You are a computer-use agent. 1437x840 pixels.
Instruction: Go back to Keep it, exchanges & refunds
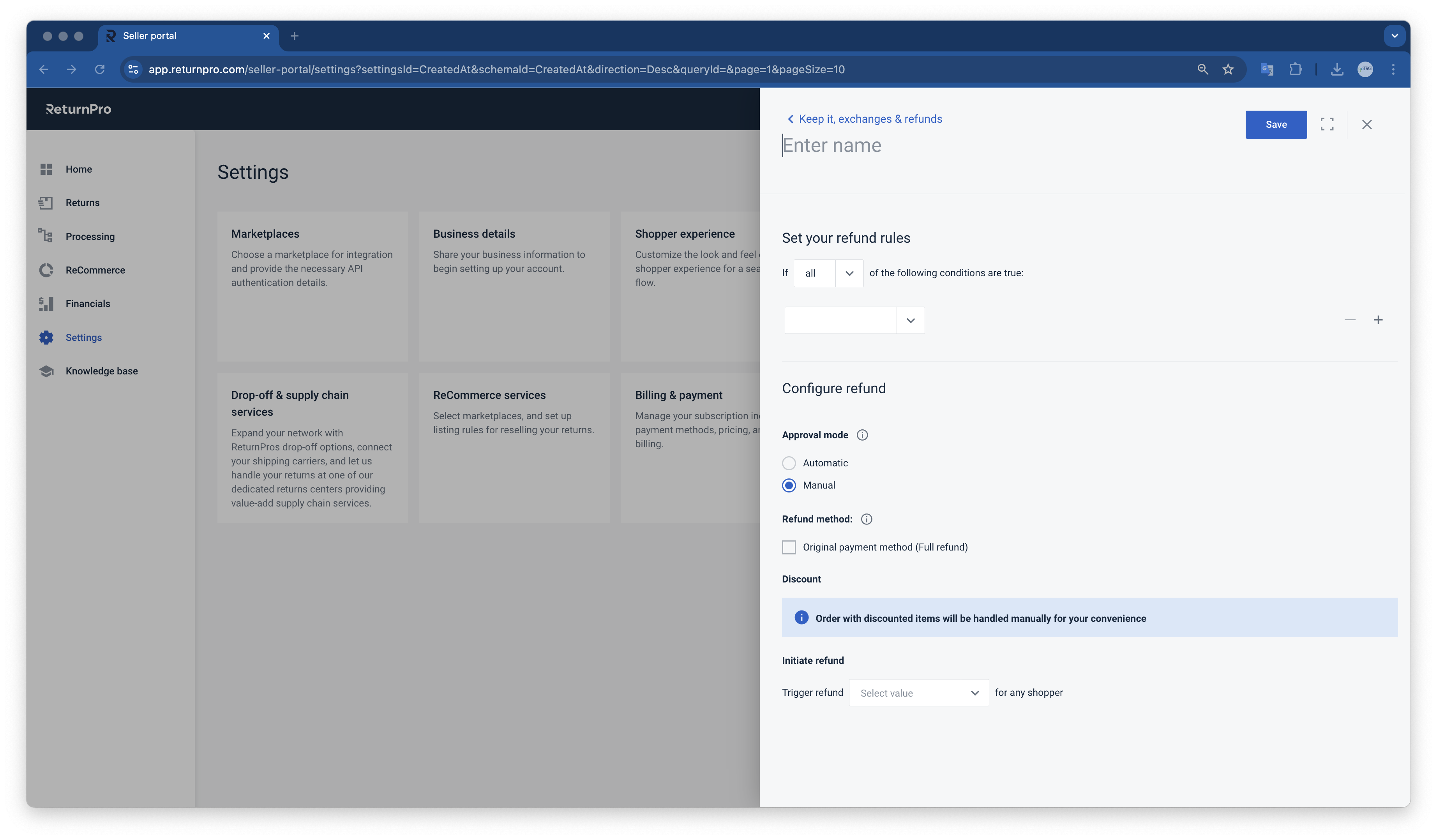click(x=865, y=119)
